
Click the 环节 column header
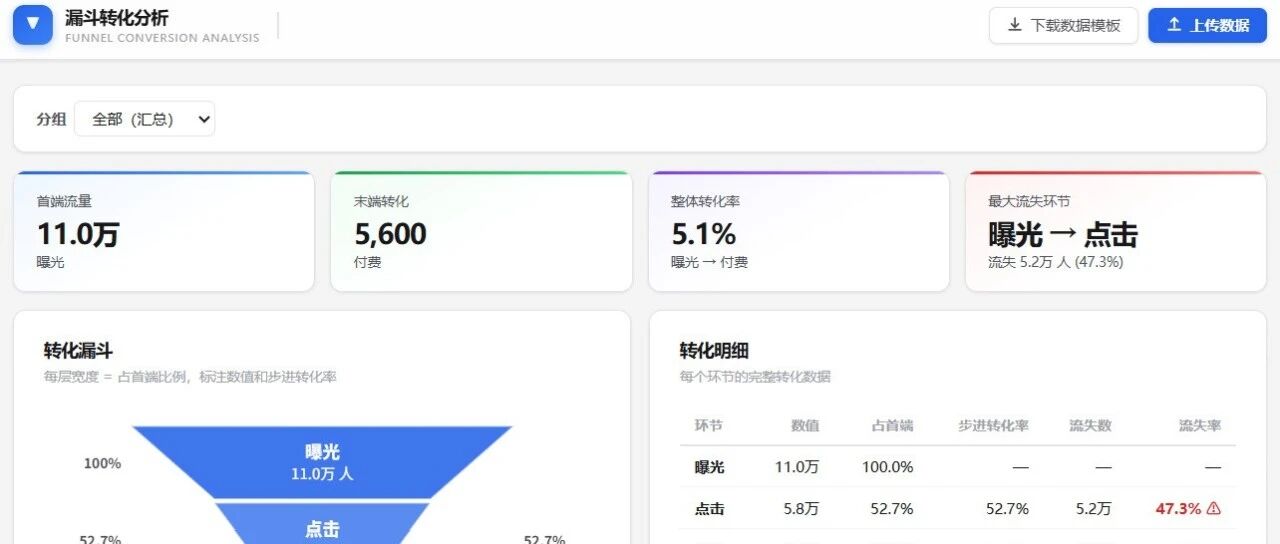click(709, 426)
